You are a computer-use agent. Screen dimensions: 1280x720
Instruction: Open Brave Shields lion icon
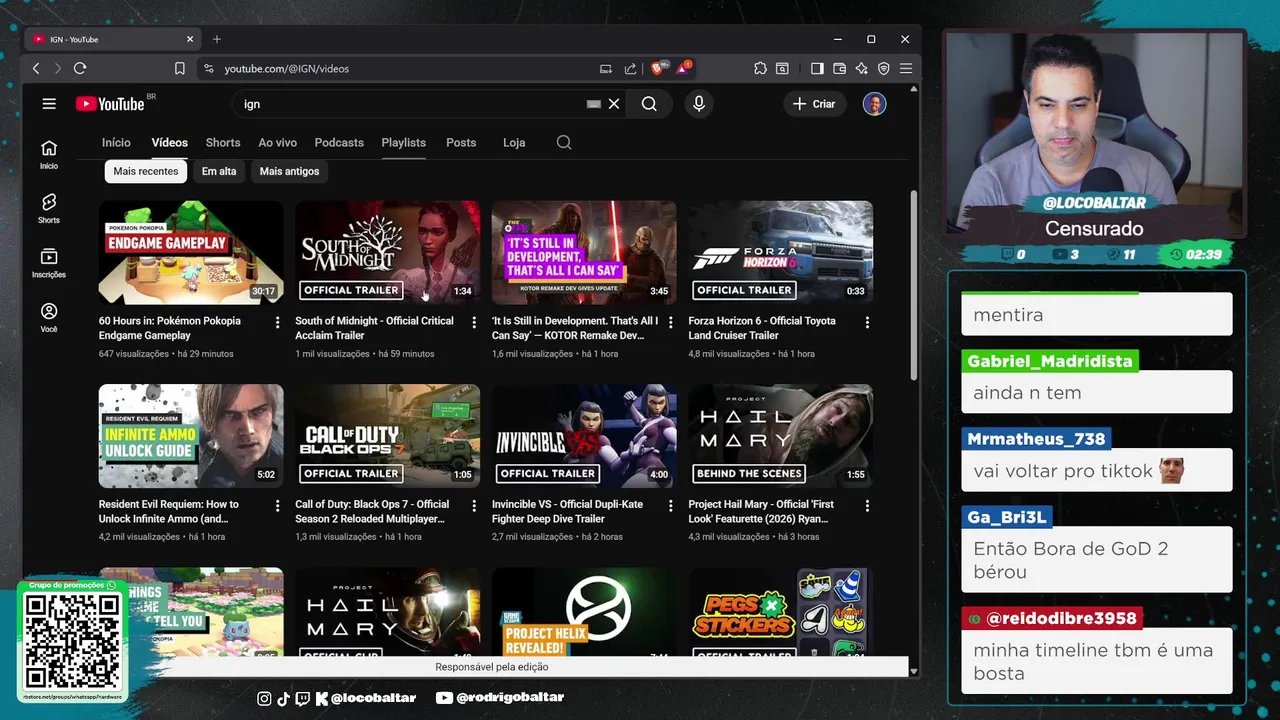pos(658,68)
